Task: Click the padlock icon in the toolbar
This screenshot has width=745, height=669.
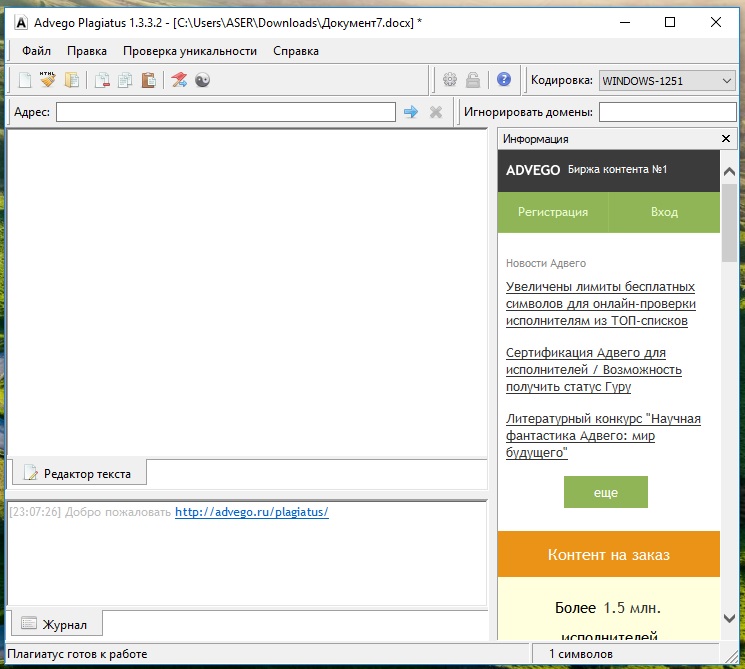Action: 473,79
